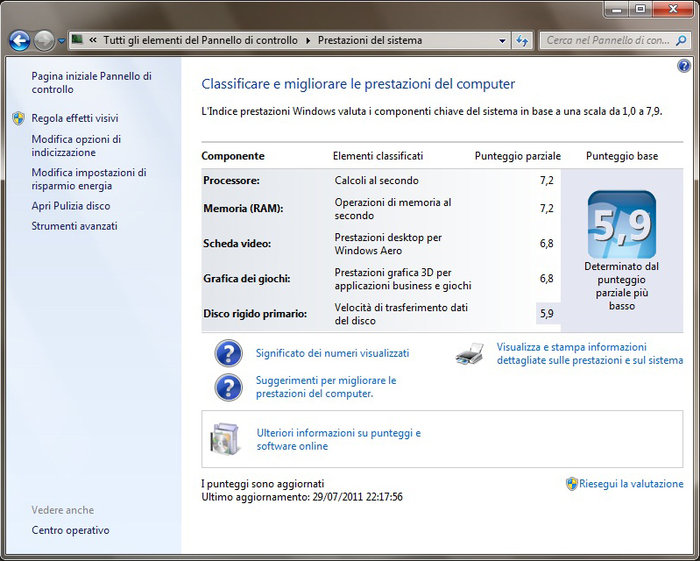This screenshot has width=700, height=561.
Task: Click the software box icon
Action: click(x=225, y=439)
